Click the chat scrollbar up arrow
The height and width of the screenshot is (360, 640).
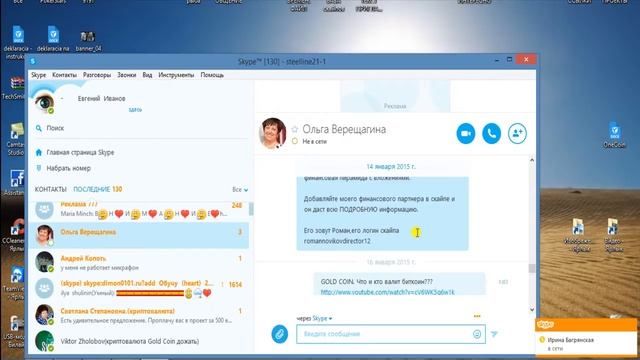tap(532, 160)
